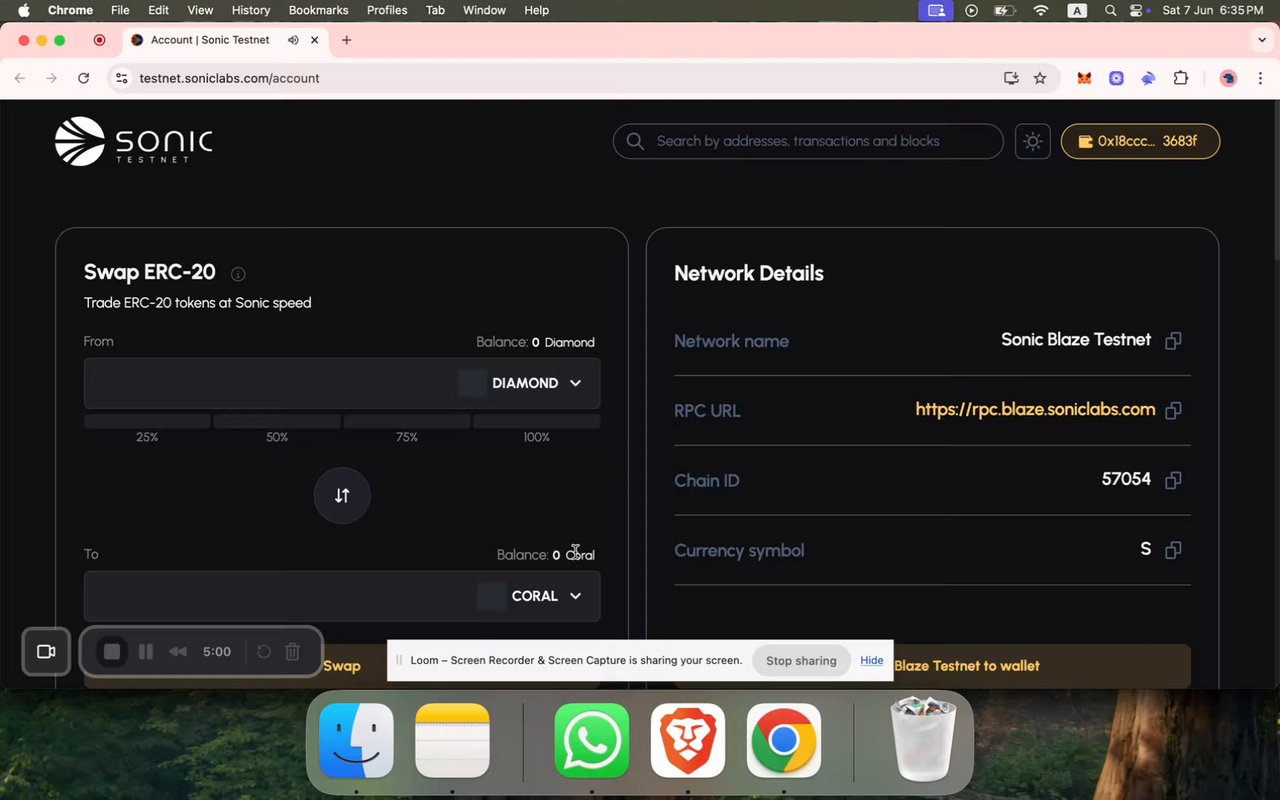Copy the Network name Sonic Blaze Testnet
The height and width of the screenshot is (800, 1280).
point(1174,341)
